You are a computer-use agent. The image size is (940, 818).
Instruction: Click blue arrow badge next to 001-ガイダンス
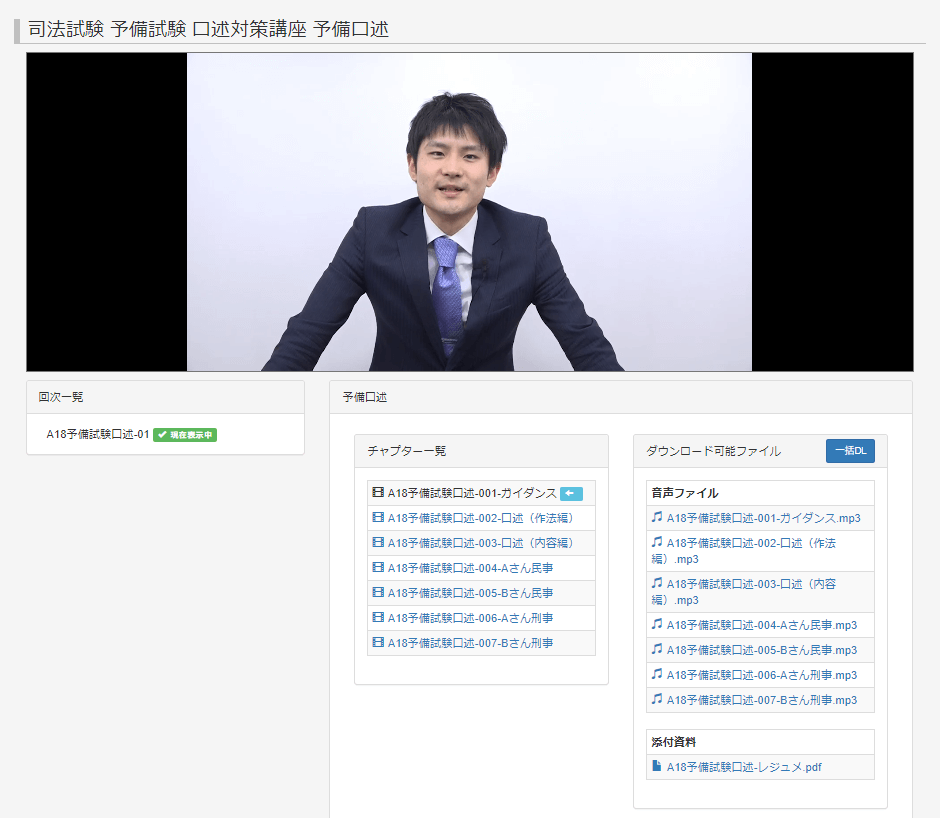[571, 493]
